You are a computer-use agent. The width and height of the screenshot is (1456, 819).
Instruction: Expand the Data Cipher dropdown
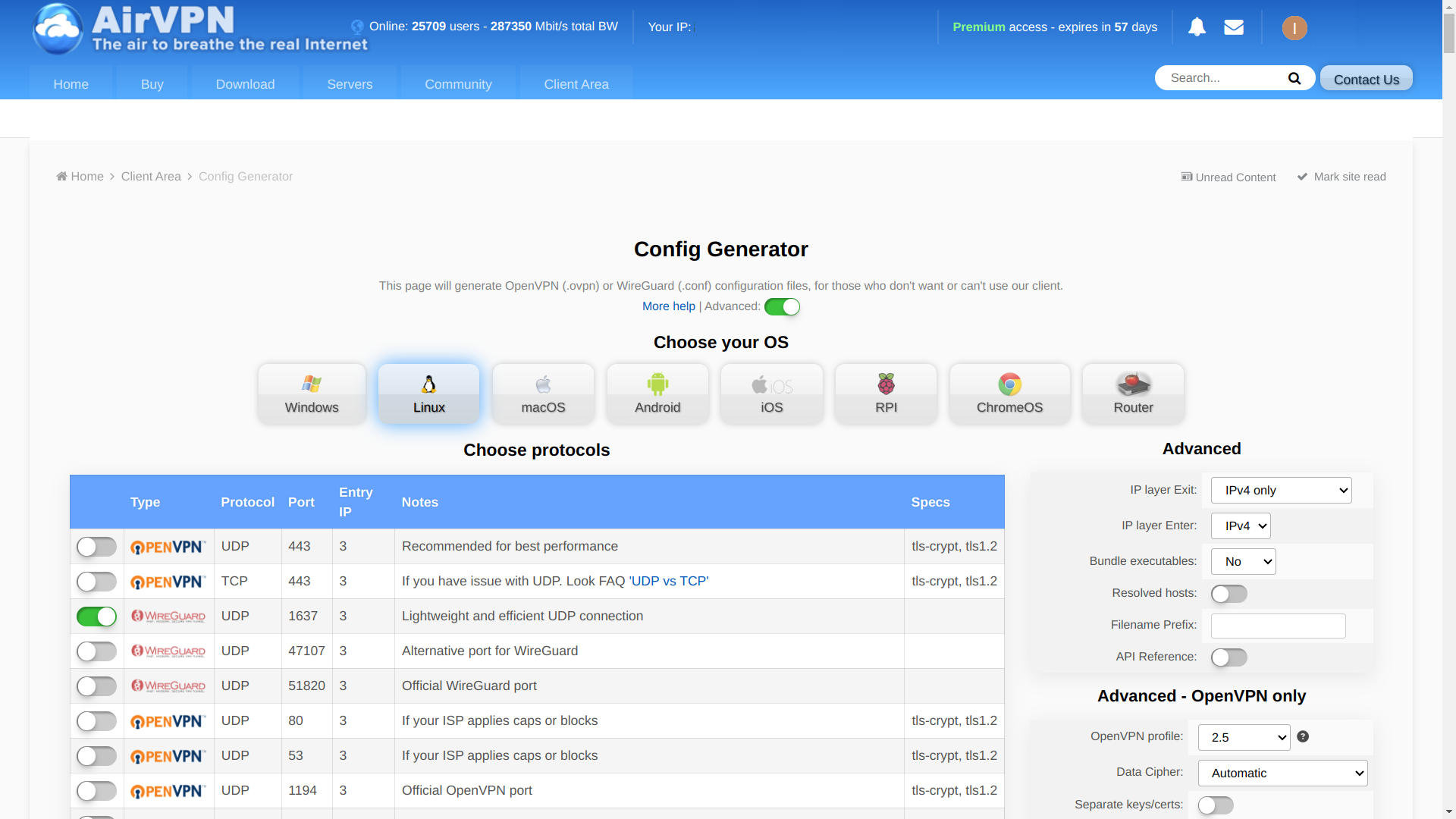[x=1284, y=772]
